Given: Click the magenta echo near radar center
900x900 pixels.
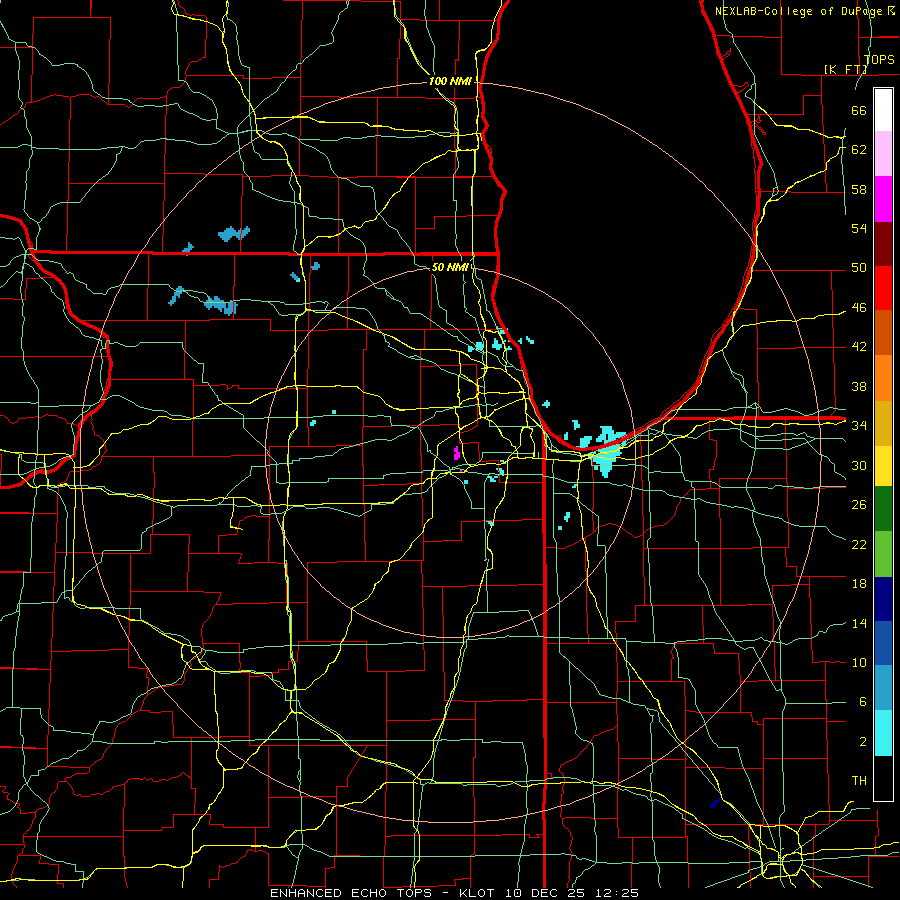Looking at the screenshot, I should tap(457, 453).
